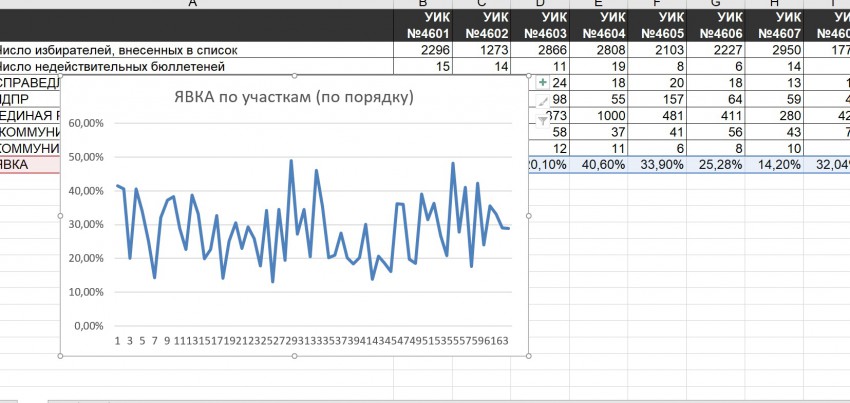Open the Chart Filters funnel button
This screenshot has height=403, width=850.
tap(543, 120)
